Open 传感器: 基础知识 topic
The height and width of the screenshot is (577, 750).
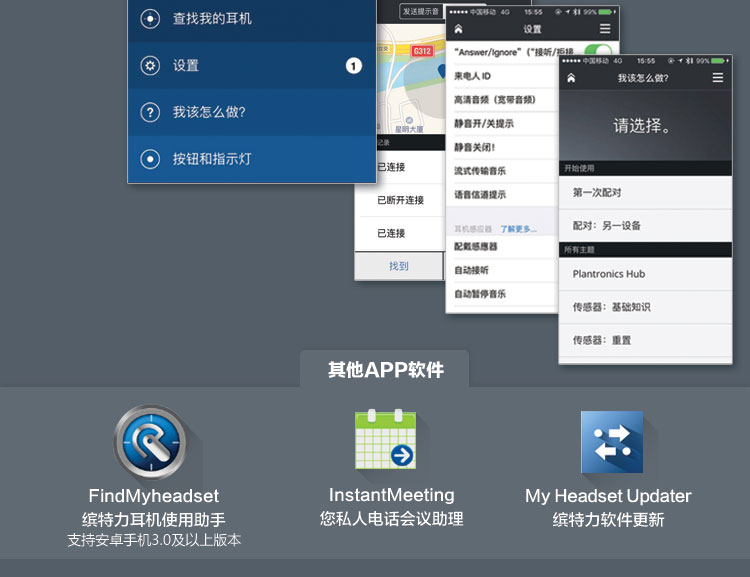coord(645,307)
